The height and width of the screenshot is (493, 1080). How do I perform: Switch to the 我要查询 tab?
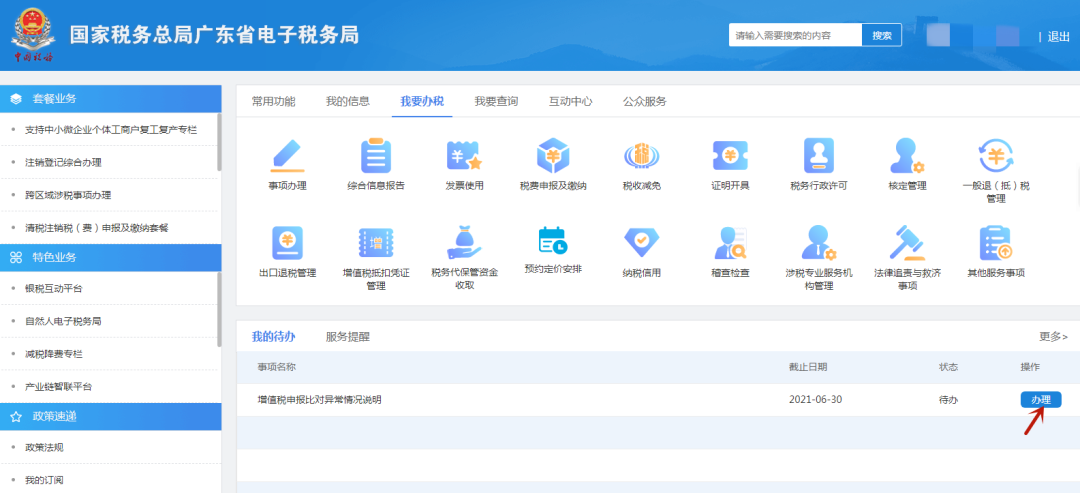click(x=496, y=101)
